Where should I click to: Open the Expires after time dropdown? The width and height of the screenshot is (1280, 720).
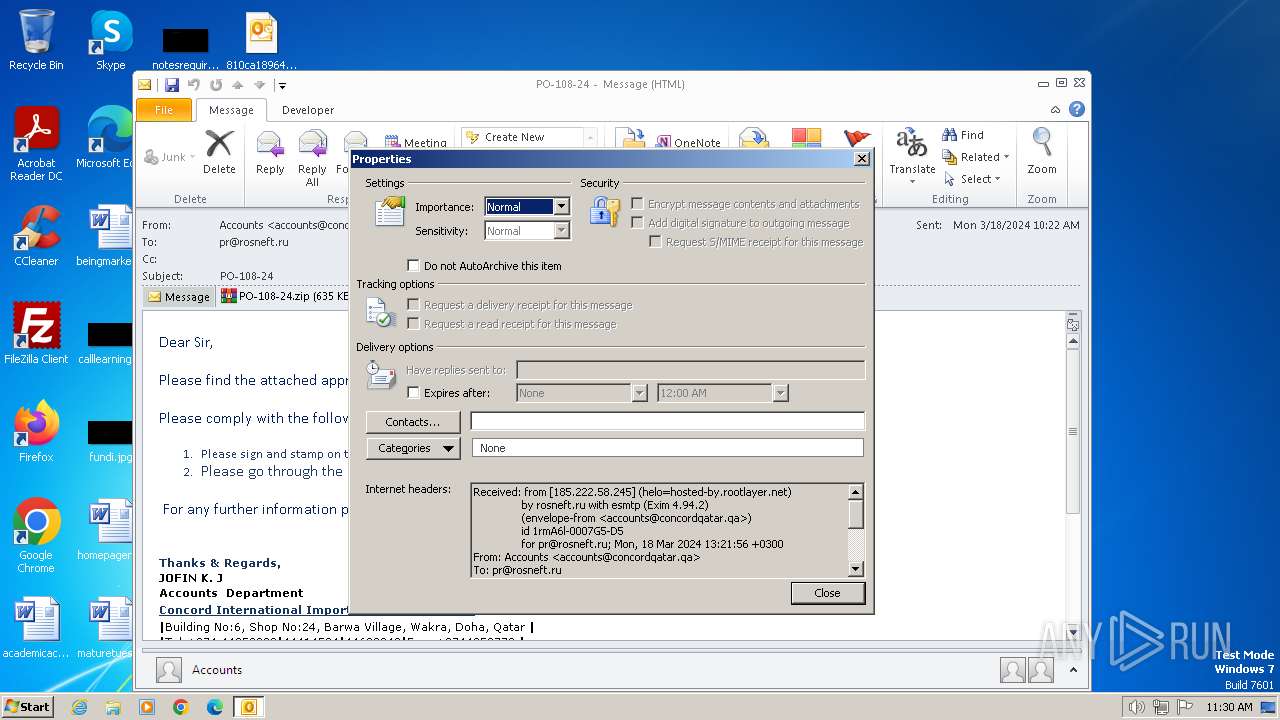781,393
